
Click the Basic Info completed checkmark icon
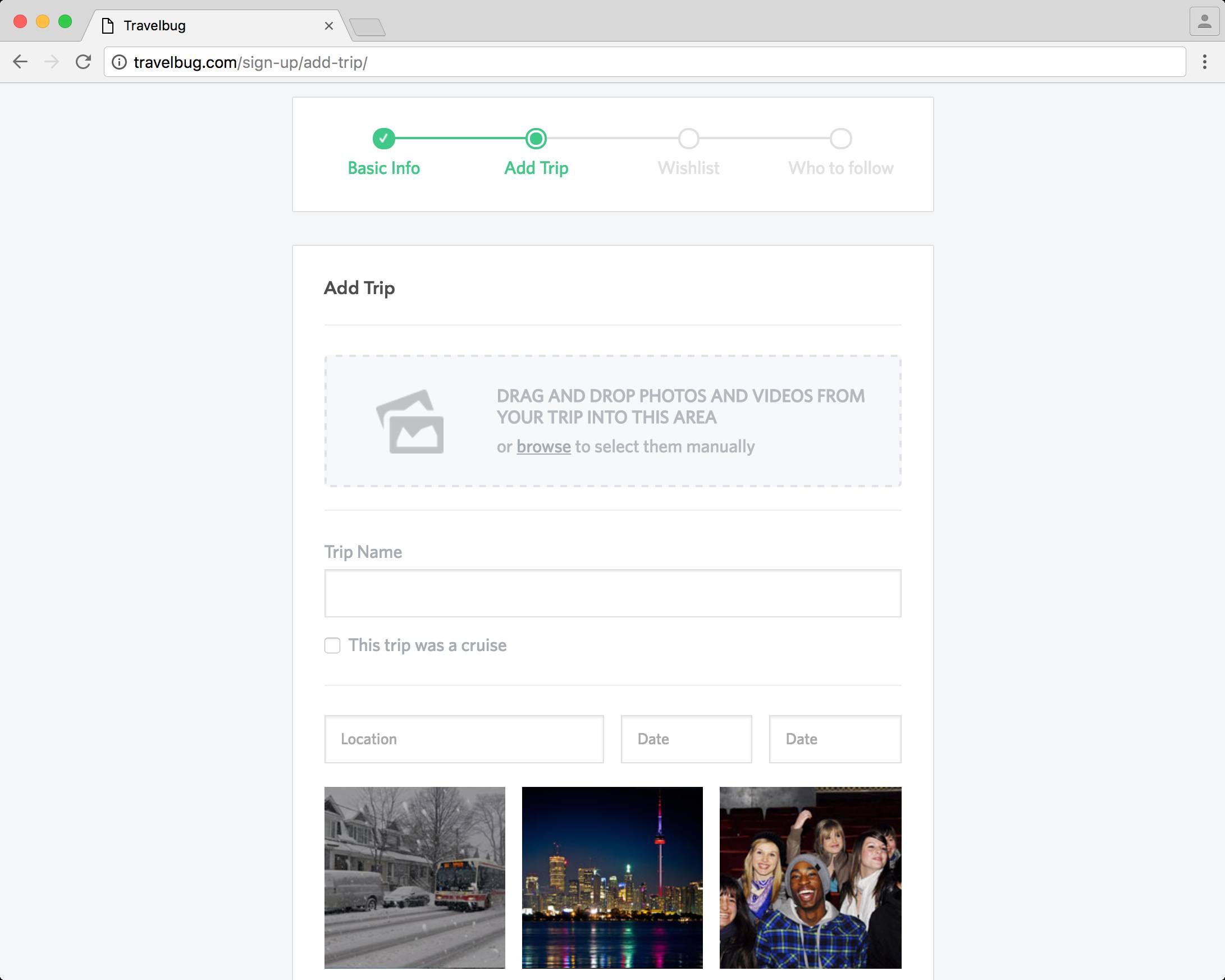click(384, 138)
